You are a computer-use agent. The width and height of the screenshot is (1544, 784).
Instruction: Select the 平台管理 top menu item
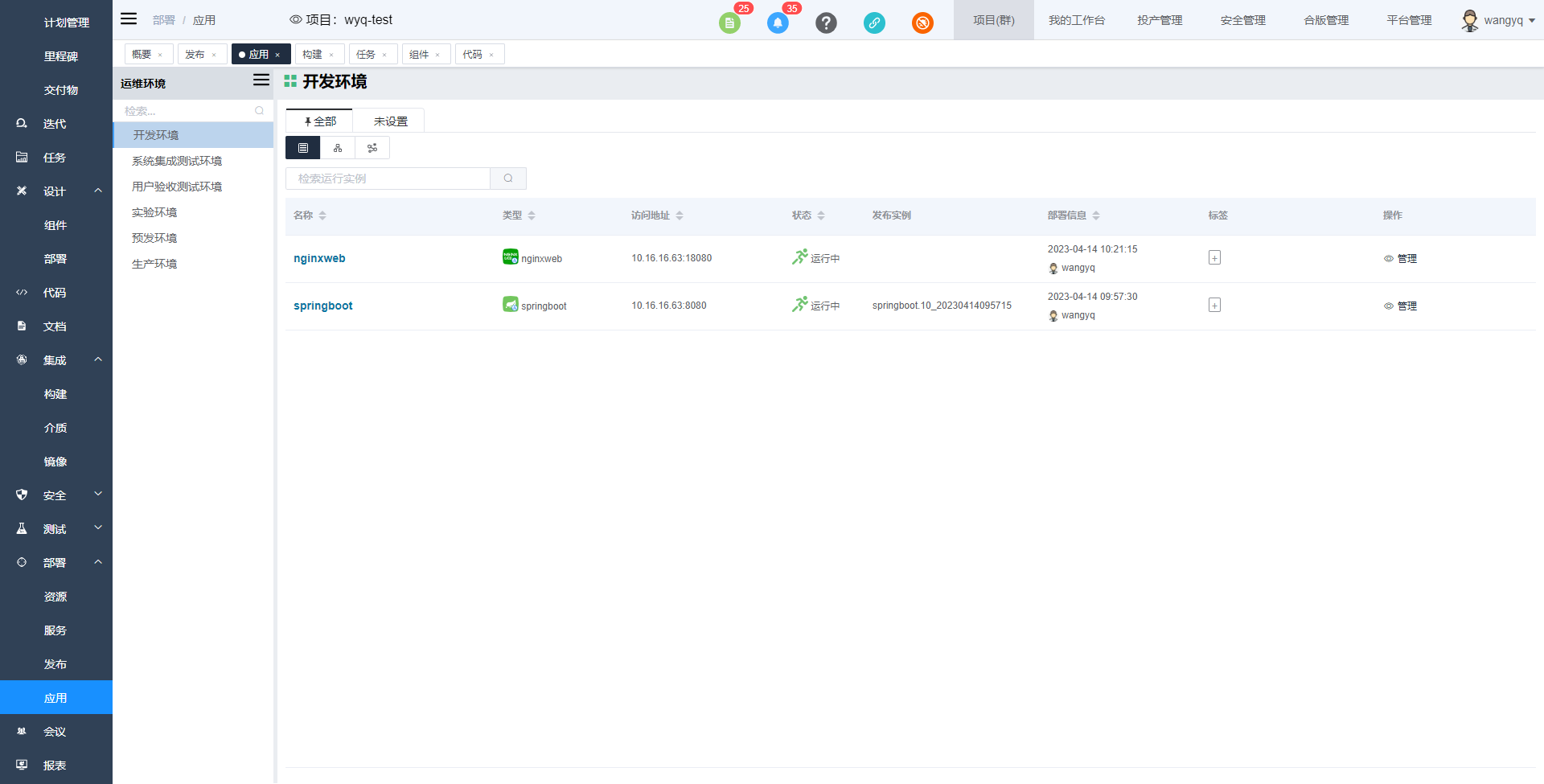point(1408,20)
